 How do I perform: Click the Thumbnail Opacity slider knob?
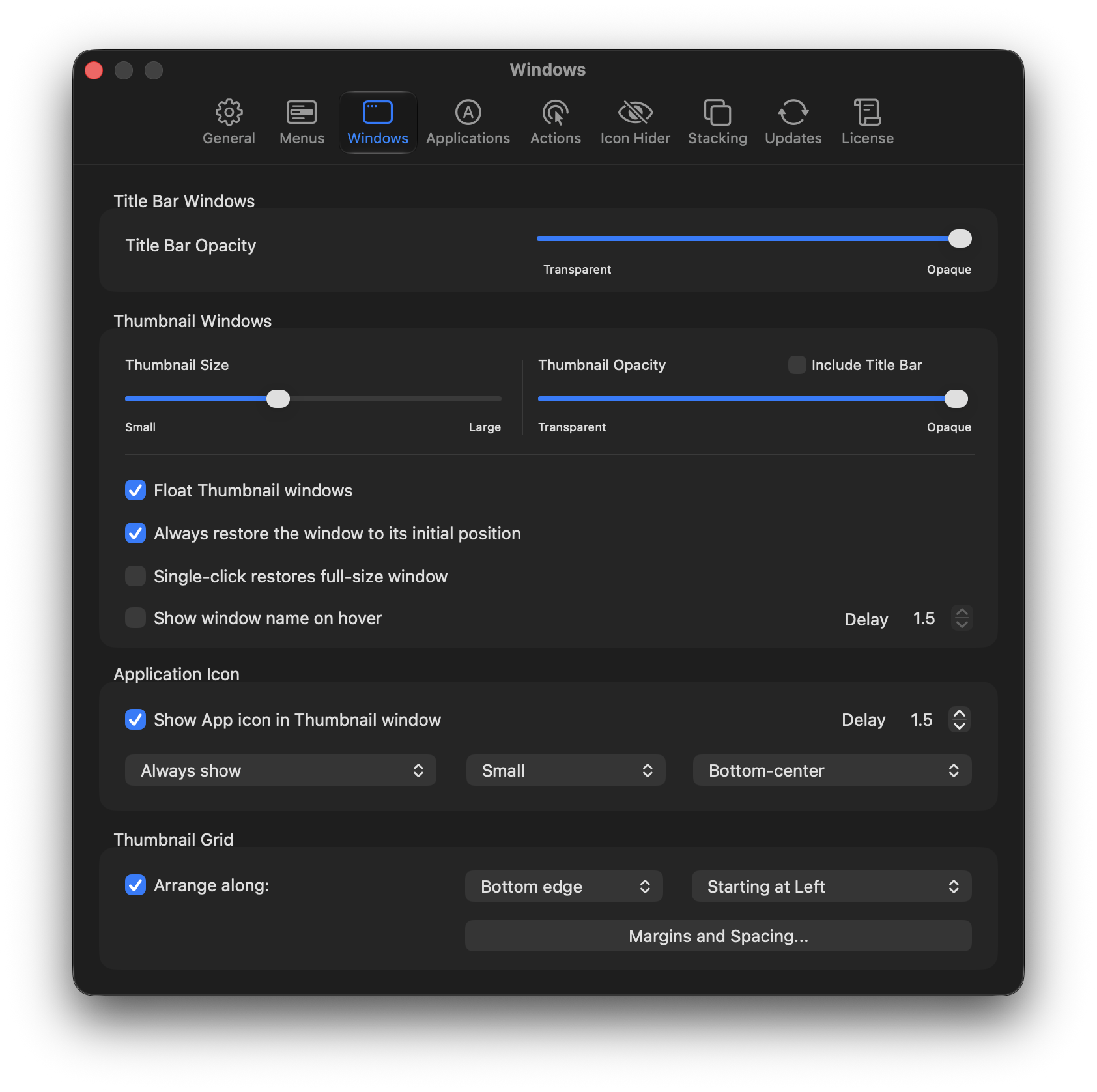956,399
